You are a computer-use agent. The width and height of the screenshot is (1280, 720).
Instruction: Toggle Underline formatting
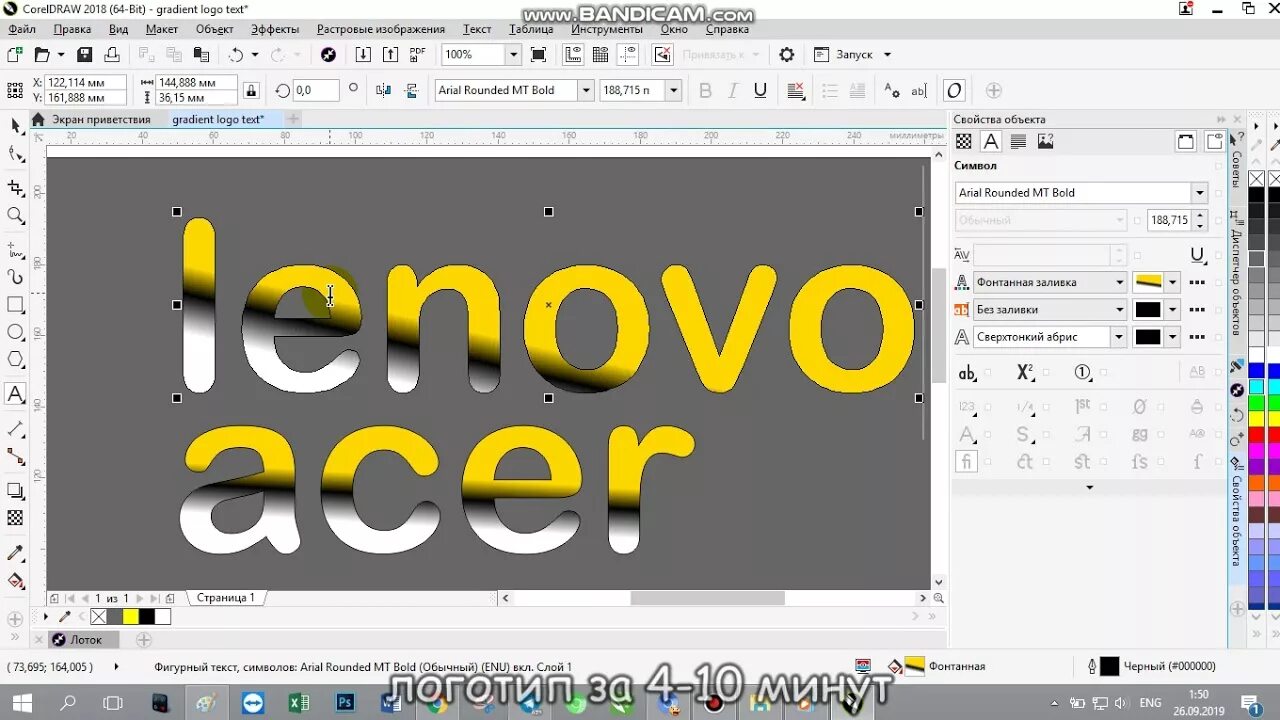click(x=760, y=90)
